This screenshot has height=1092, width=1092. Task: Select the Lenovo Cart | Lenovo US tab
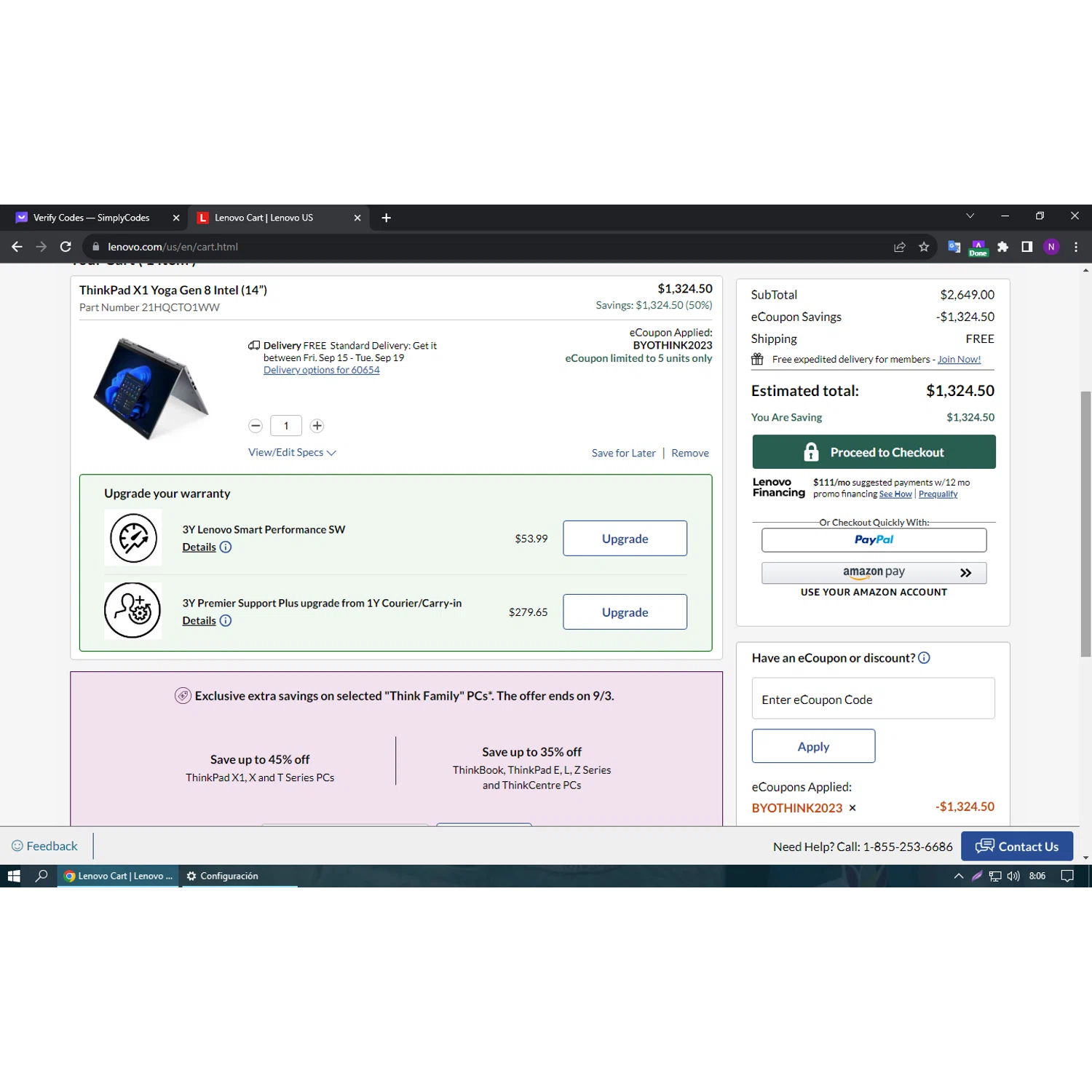tap(264, 218)
